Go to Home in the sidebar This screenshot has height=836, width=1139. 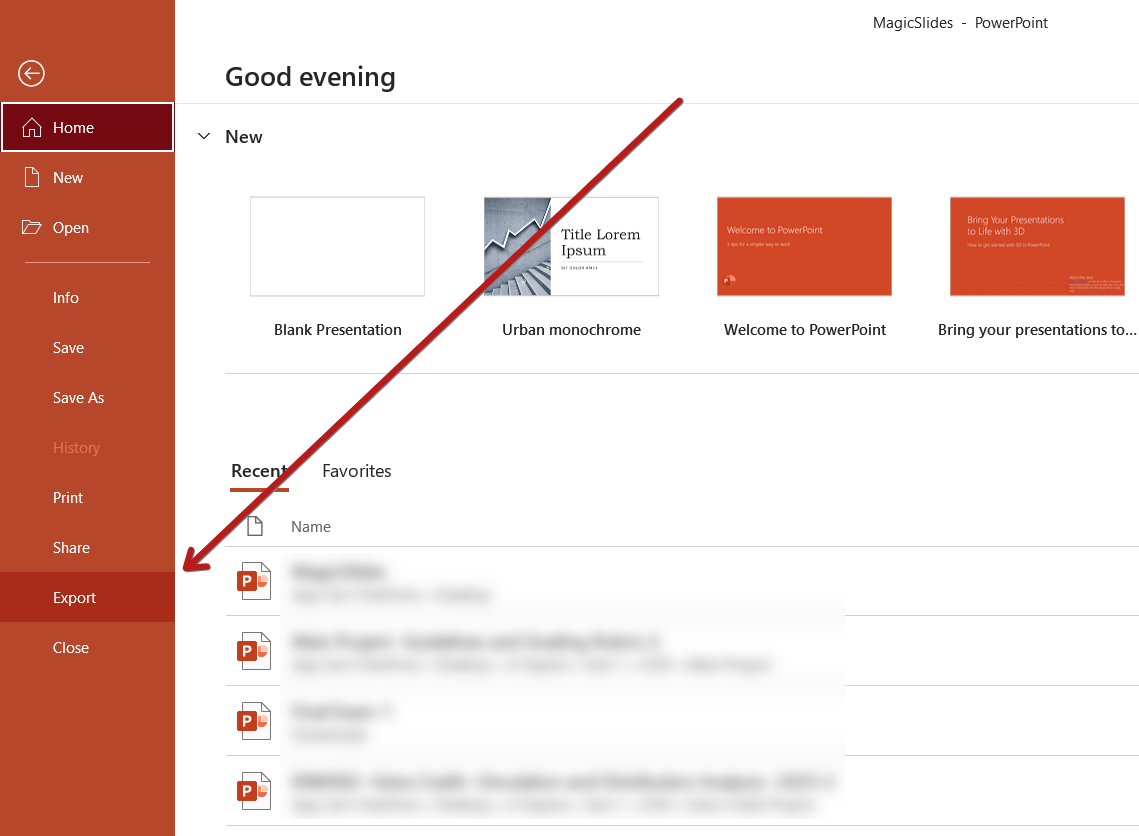pyautogui.click(x=87, y=127)
